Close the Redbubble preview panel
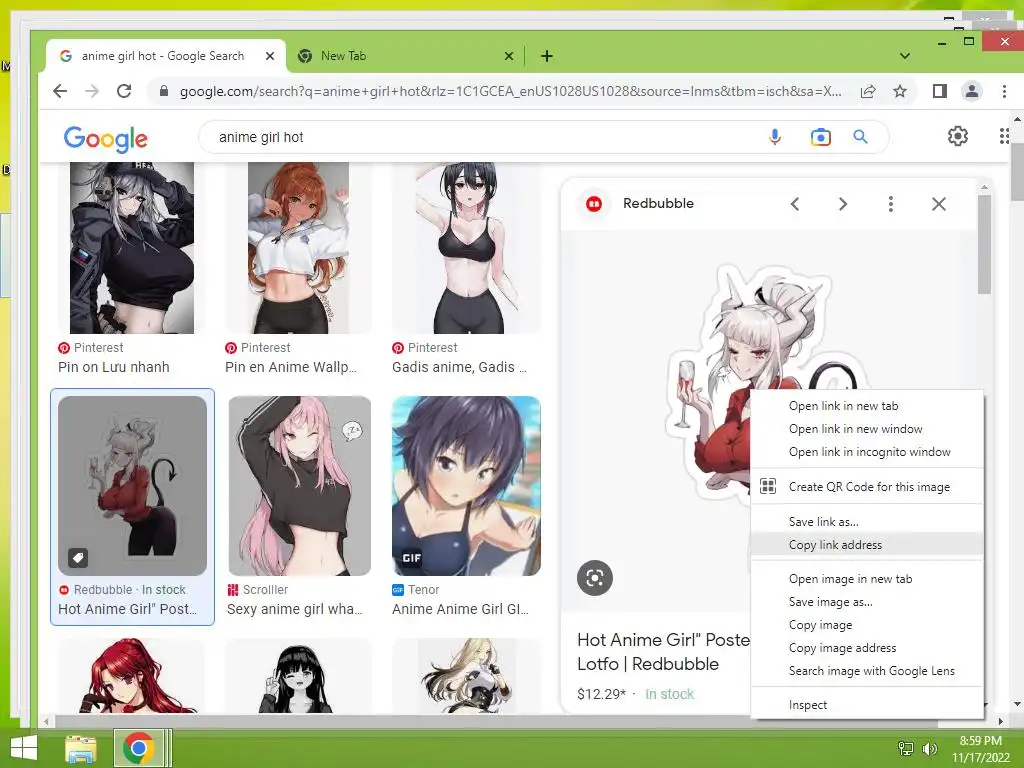 pos(938,204)
